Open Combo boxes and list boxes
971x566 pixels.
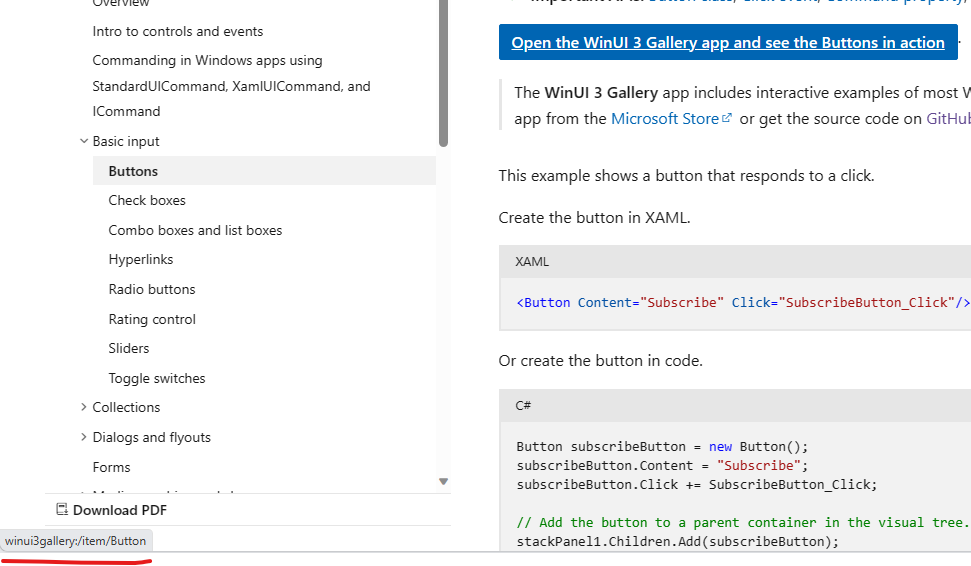tap(195, 230)
